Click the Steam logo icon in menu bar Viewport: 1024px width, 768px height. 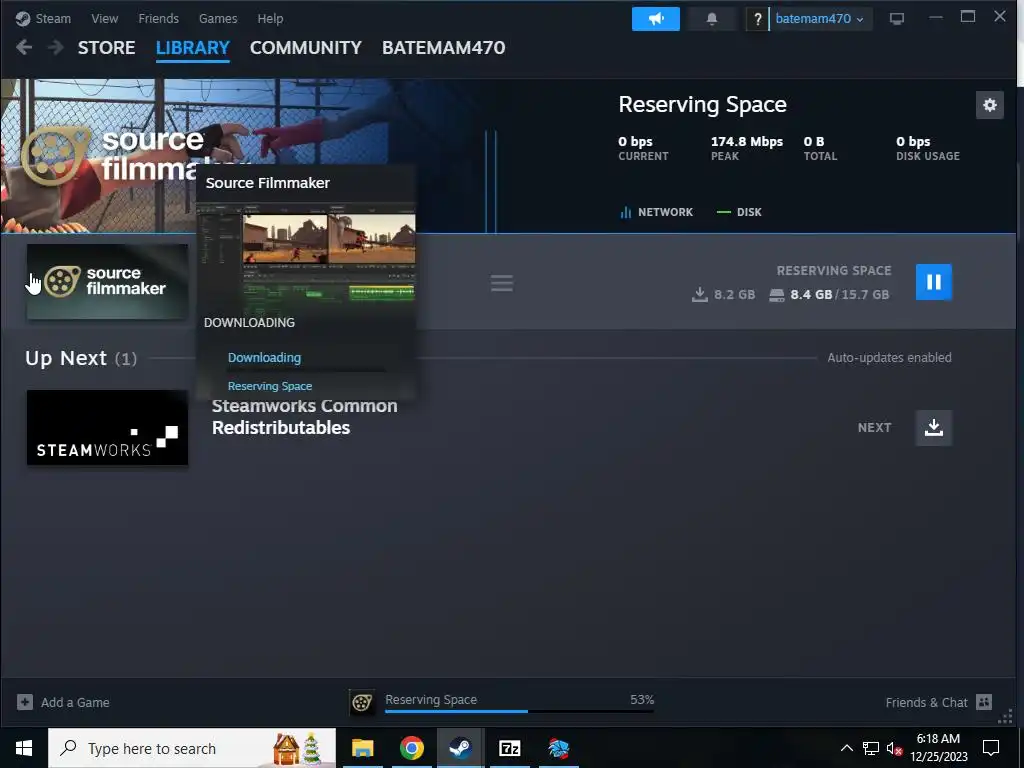pos(23,18)
